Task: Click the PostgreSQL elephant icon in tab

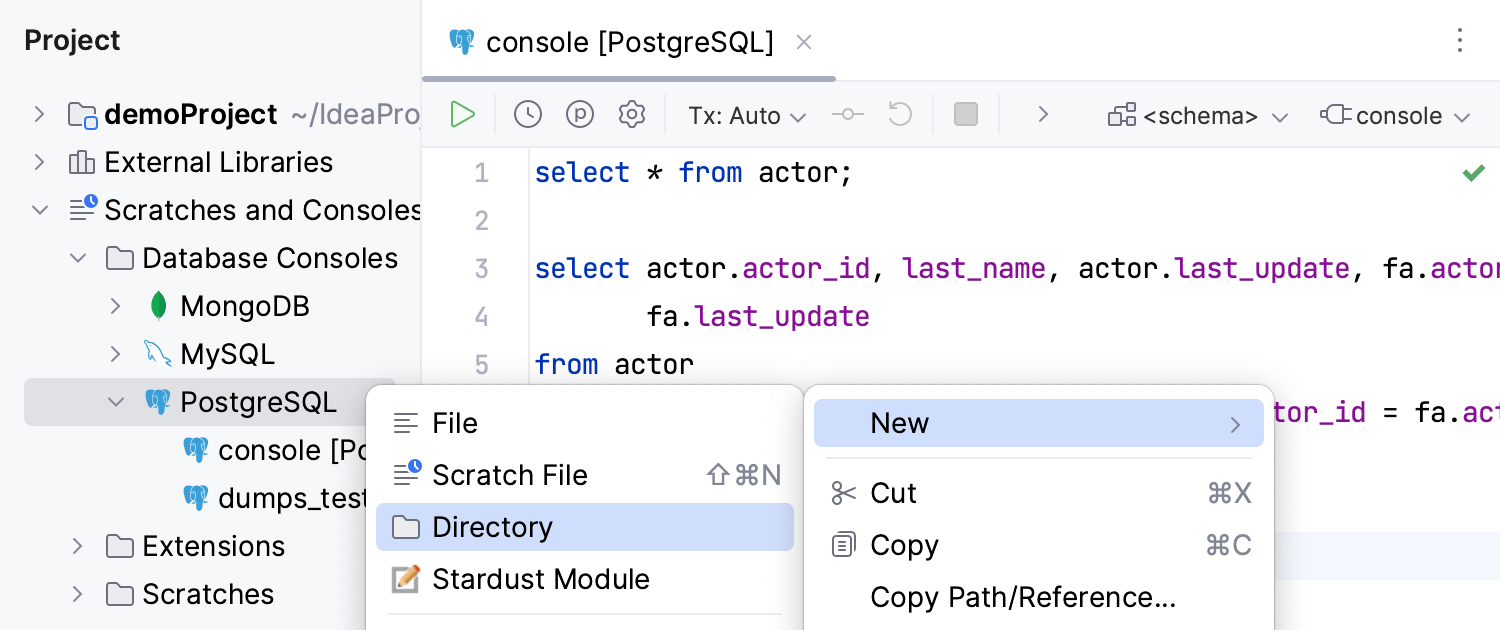Action: (462, 42)
